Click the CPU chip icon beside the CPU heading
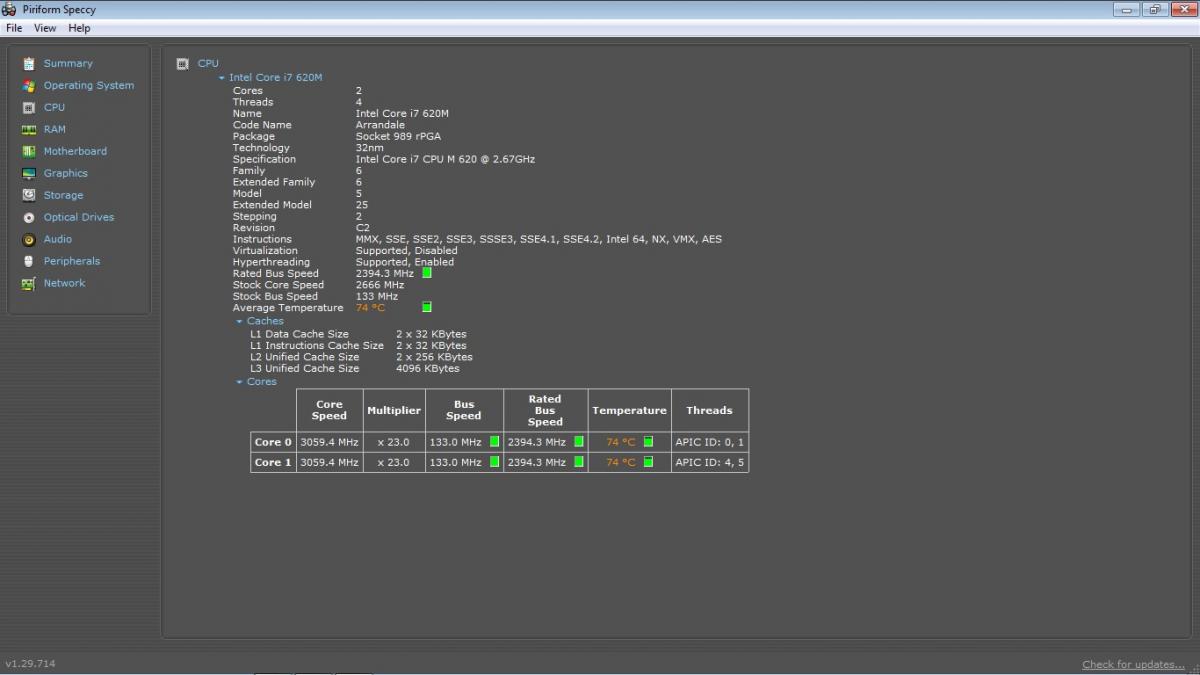Image resolution: width=1200 pixels, height=675 pixels. (x=182, y=63)
